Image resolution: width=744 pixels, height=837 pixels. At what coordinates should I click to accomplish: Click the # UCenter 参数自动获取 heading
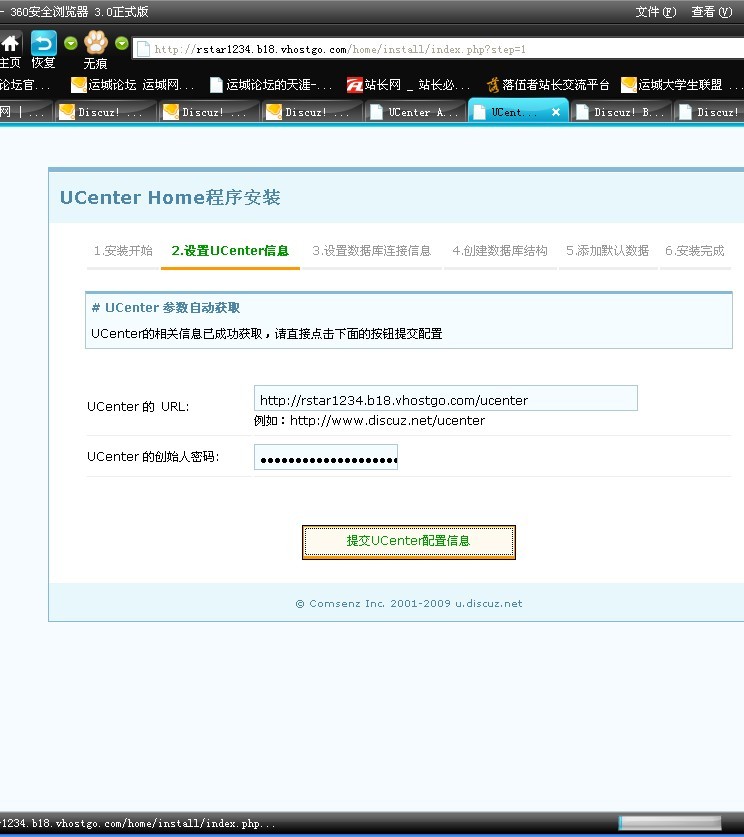click(165, 308)
